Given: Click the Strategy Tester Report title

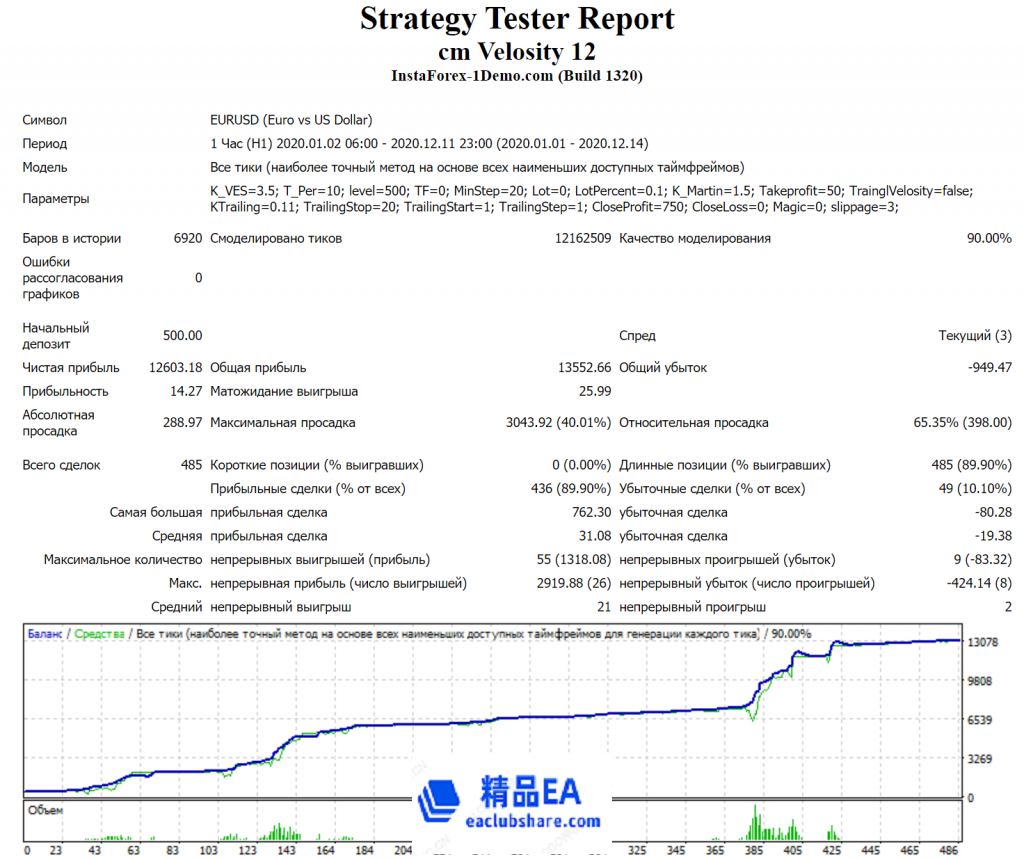Looking at the screenshot, I should point(517,19).
